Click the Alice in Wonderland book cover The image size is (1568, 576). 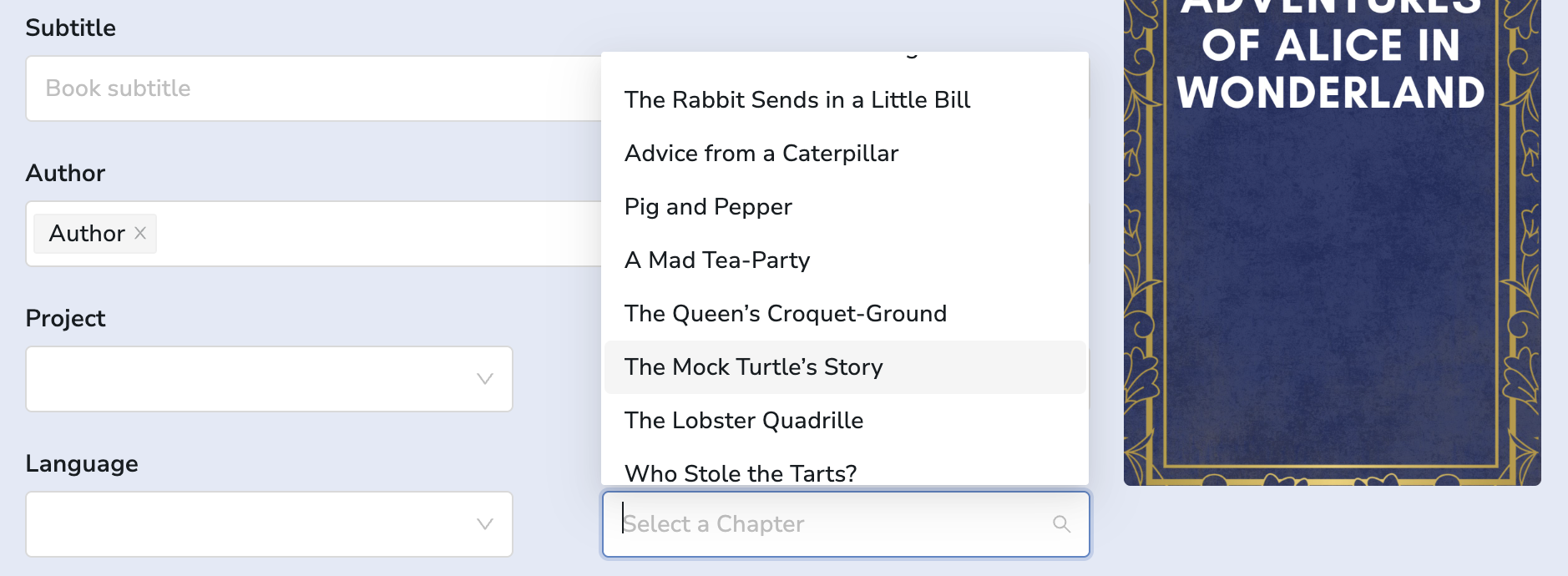click(x=1332, y=250)
